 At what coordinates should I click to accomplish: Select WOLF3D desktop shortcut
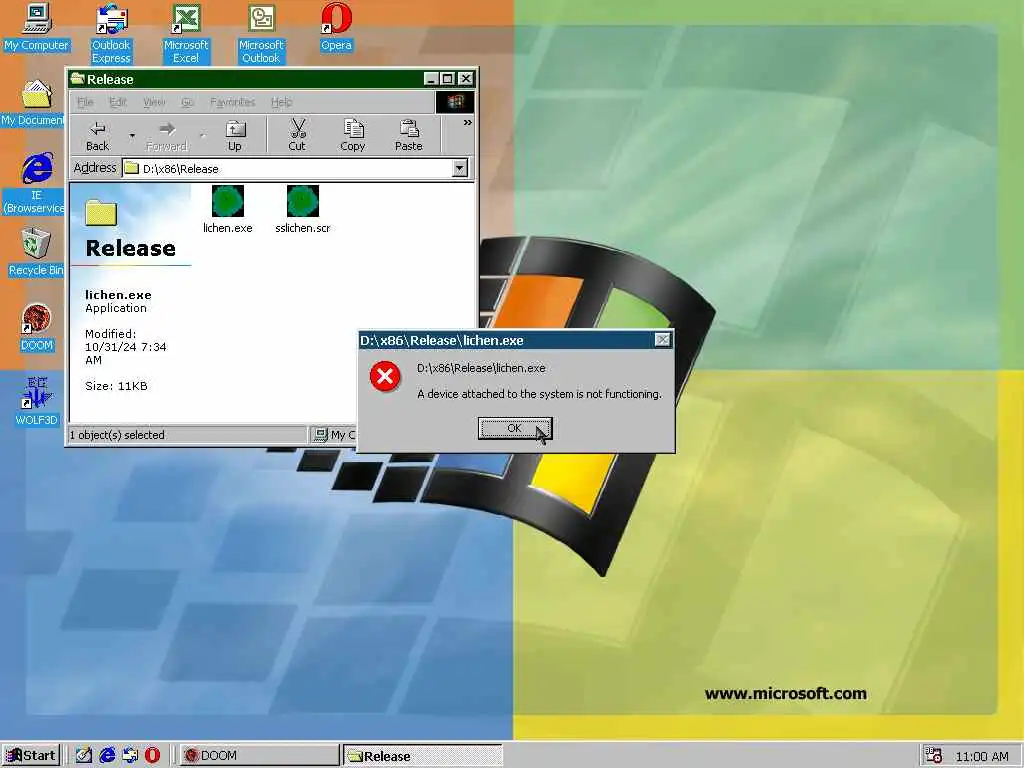tap(37, 402)
